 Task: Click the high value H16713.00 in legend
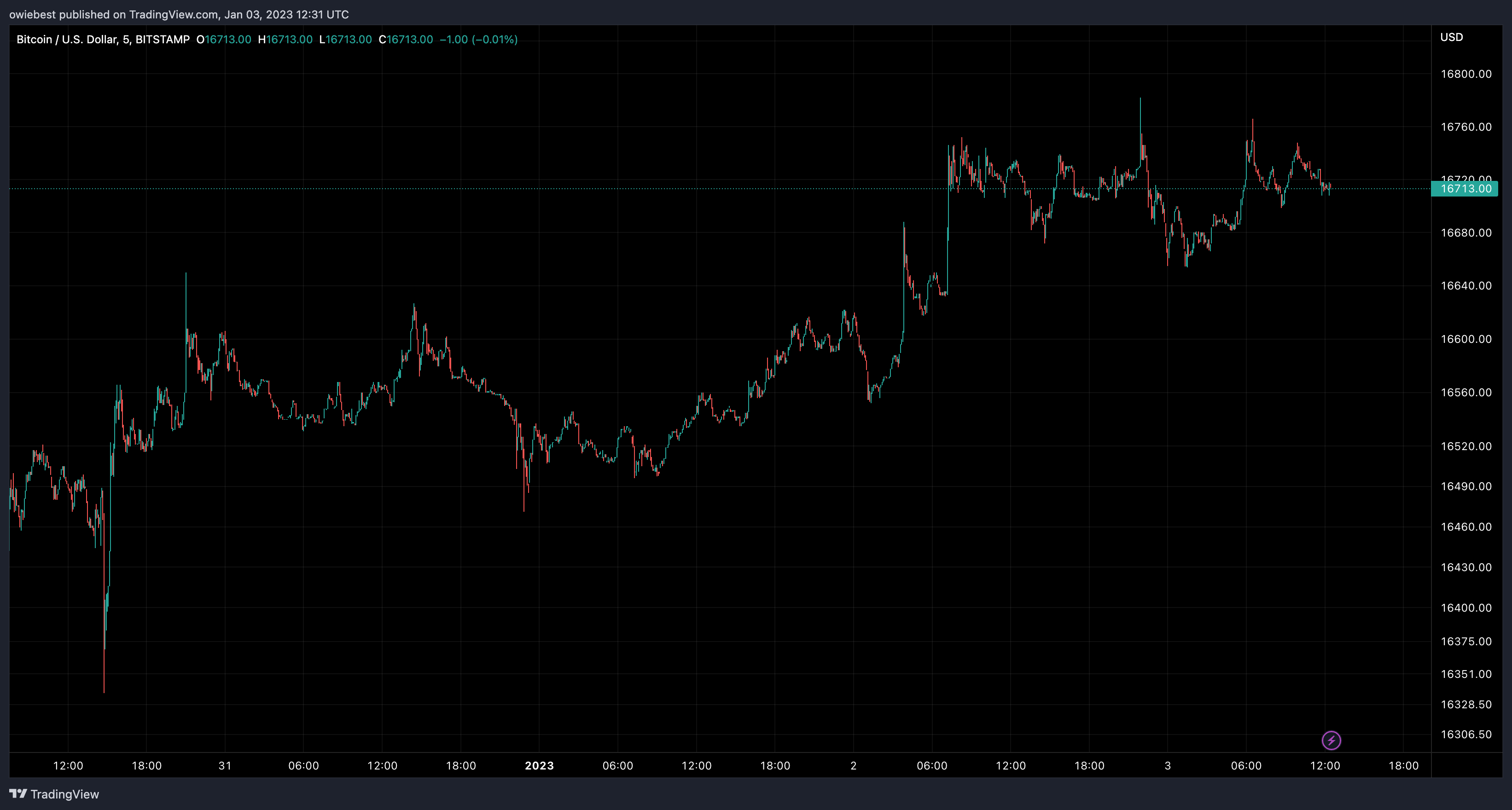click(x=285, y=39)
